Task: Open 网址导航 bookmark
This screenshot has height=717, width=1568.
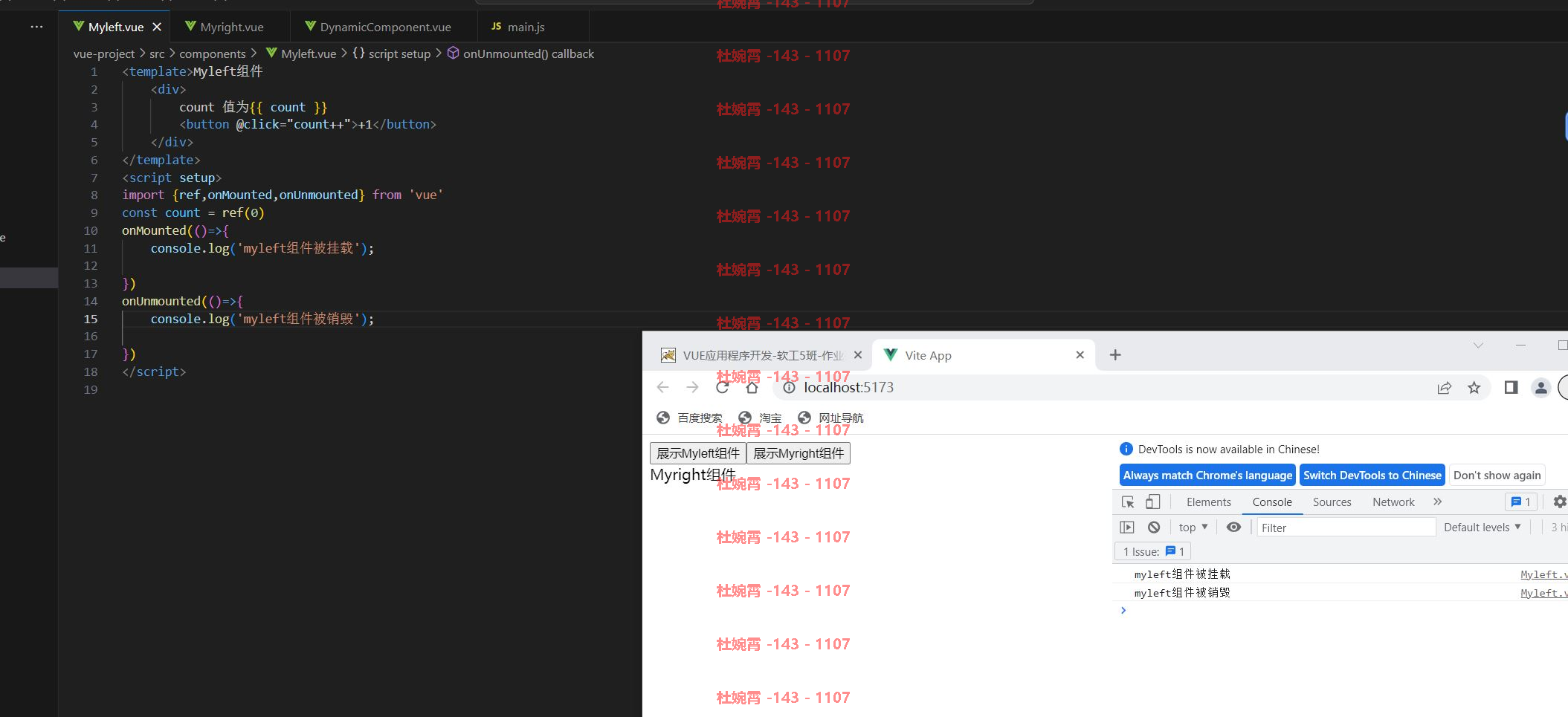Action: coord(830,418)
